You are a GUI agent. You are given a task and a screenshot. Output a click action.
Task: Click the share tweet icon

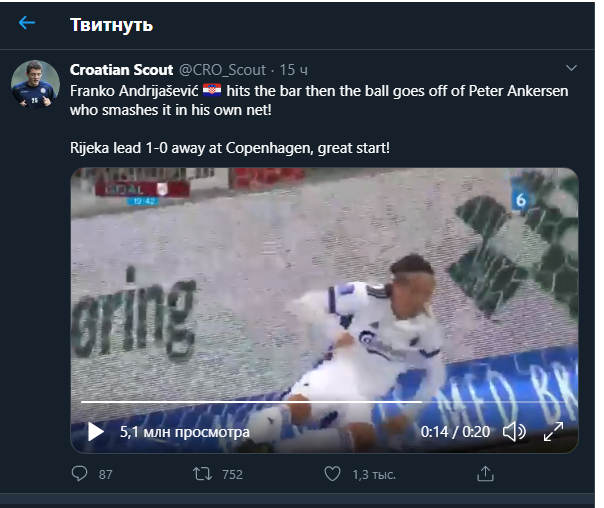coord(485,474)
